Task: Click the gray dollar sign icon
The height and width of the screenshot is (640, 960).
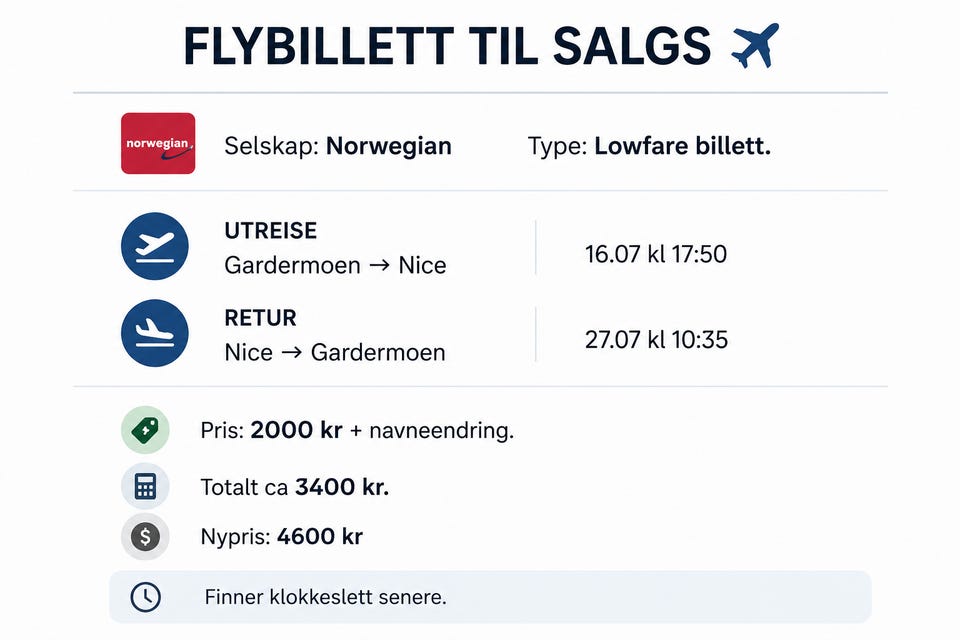Action: tap(145, 536)
